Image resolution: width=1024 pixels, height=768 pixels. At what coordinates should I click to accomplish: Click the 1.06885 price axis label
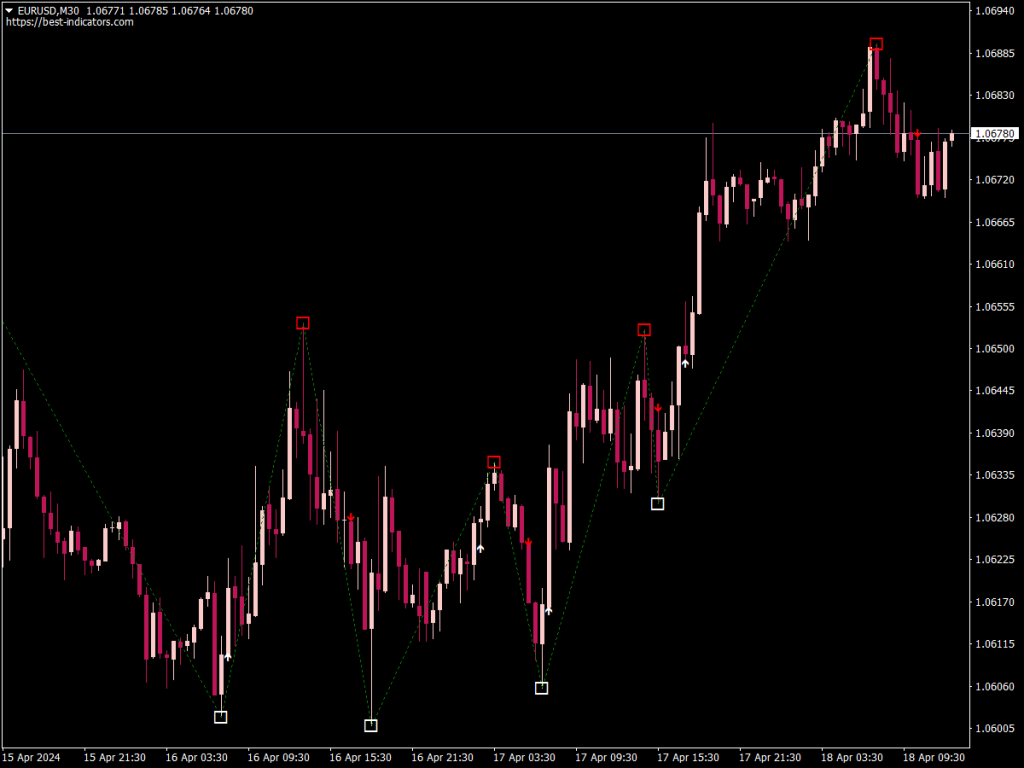(x=995, y=54)
